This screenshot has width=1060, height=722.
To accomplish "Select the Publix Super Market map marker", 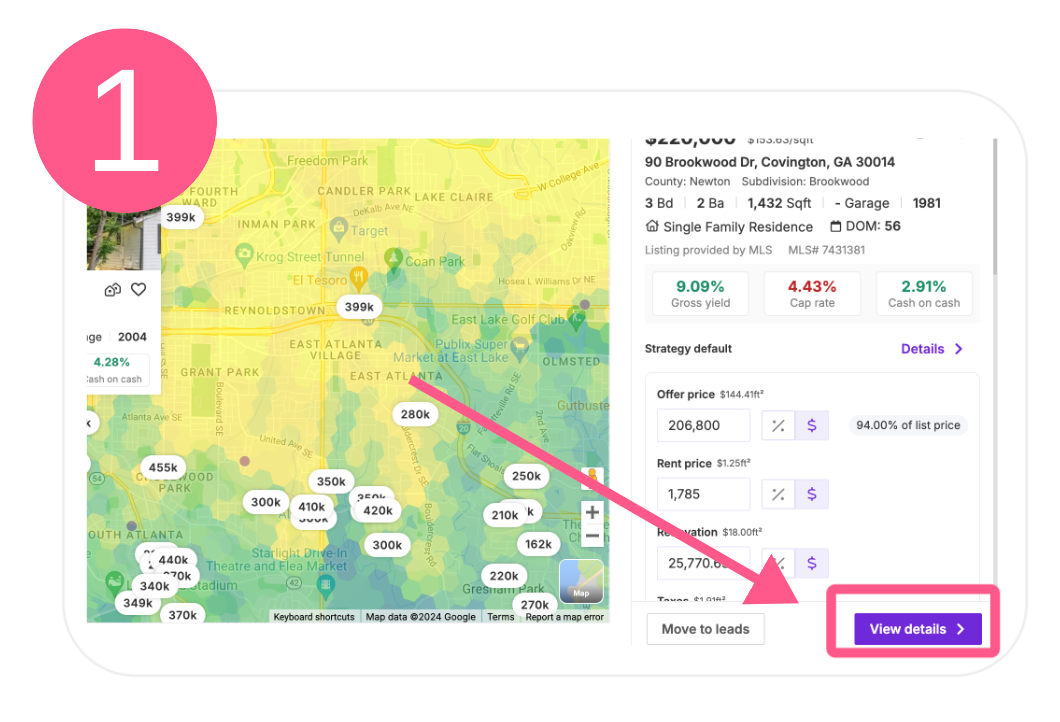I will (x=519, y=350).
